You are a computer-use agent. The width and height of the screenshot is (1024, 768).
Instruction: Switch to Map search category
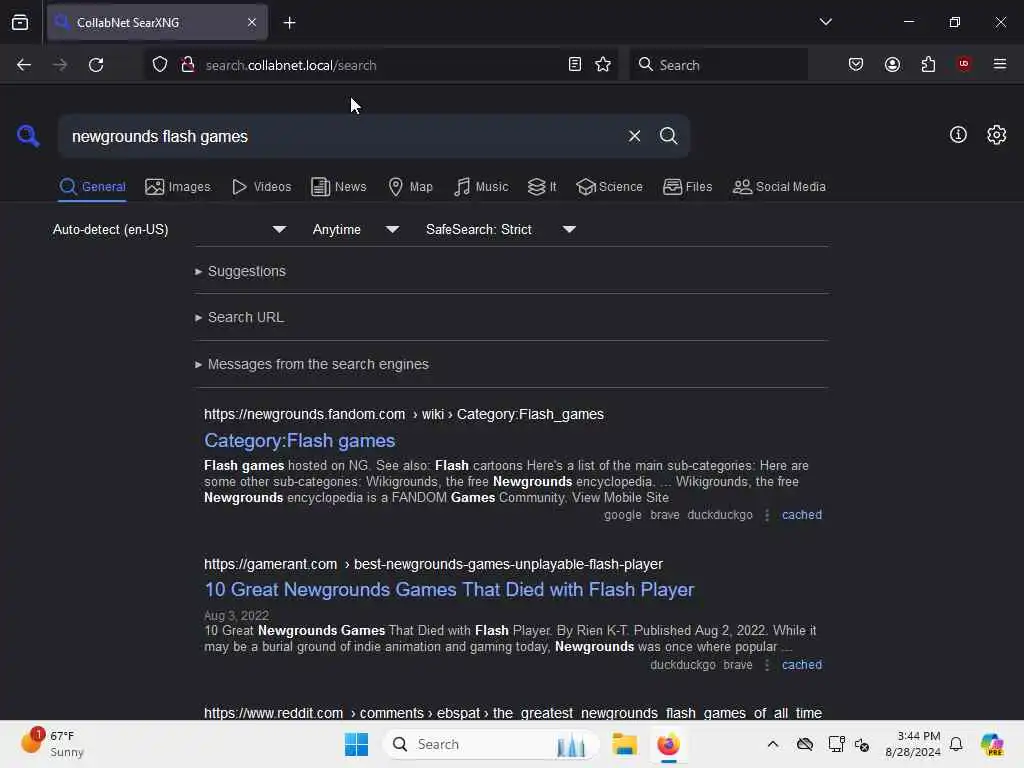[x=410, y=187]
